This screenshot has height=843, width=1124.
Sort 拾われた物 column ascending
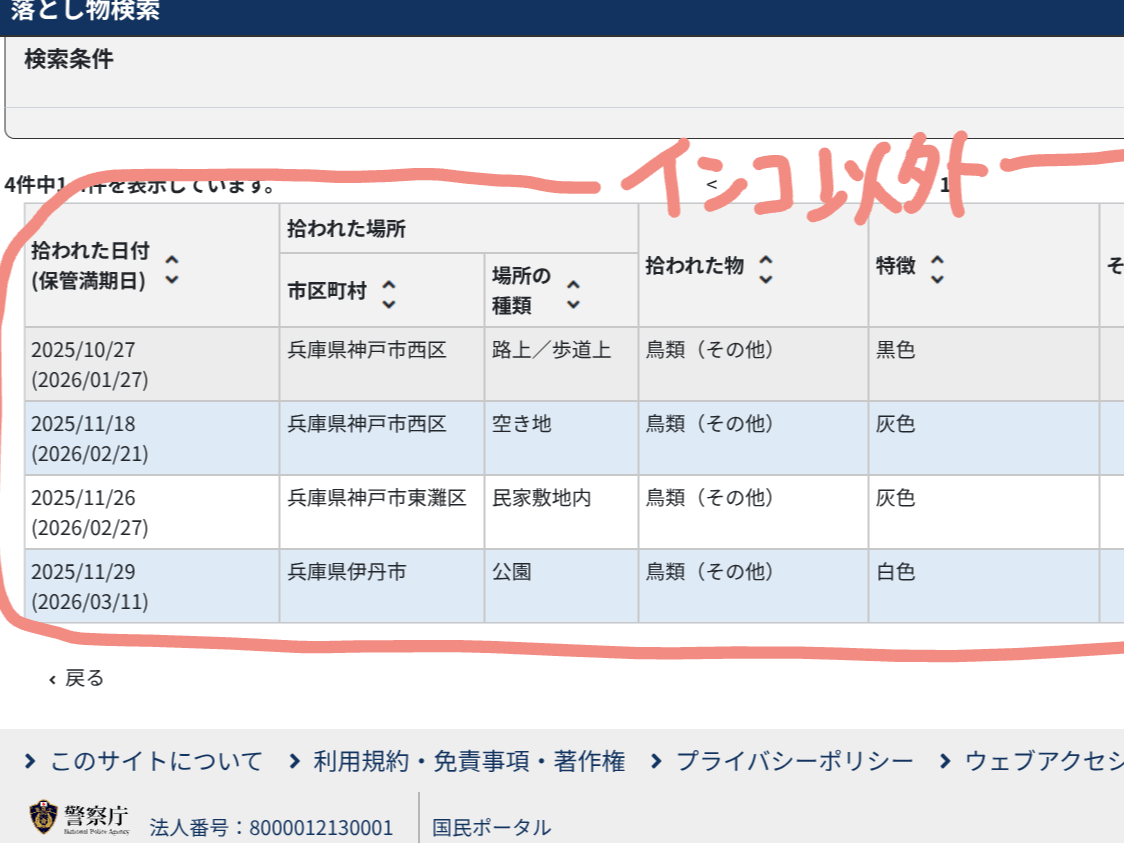point(766,257)
